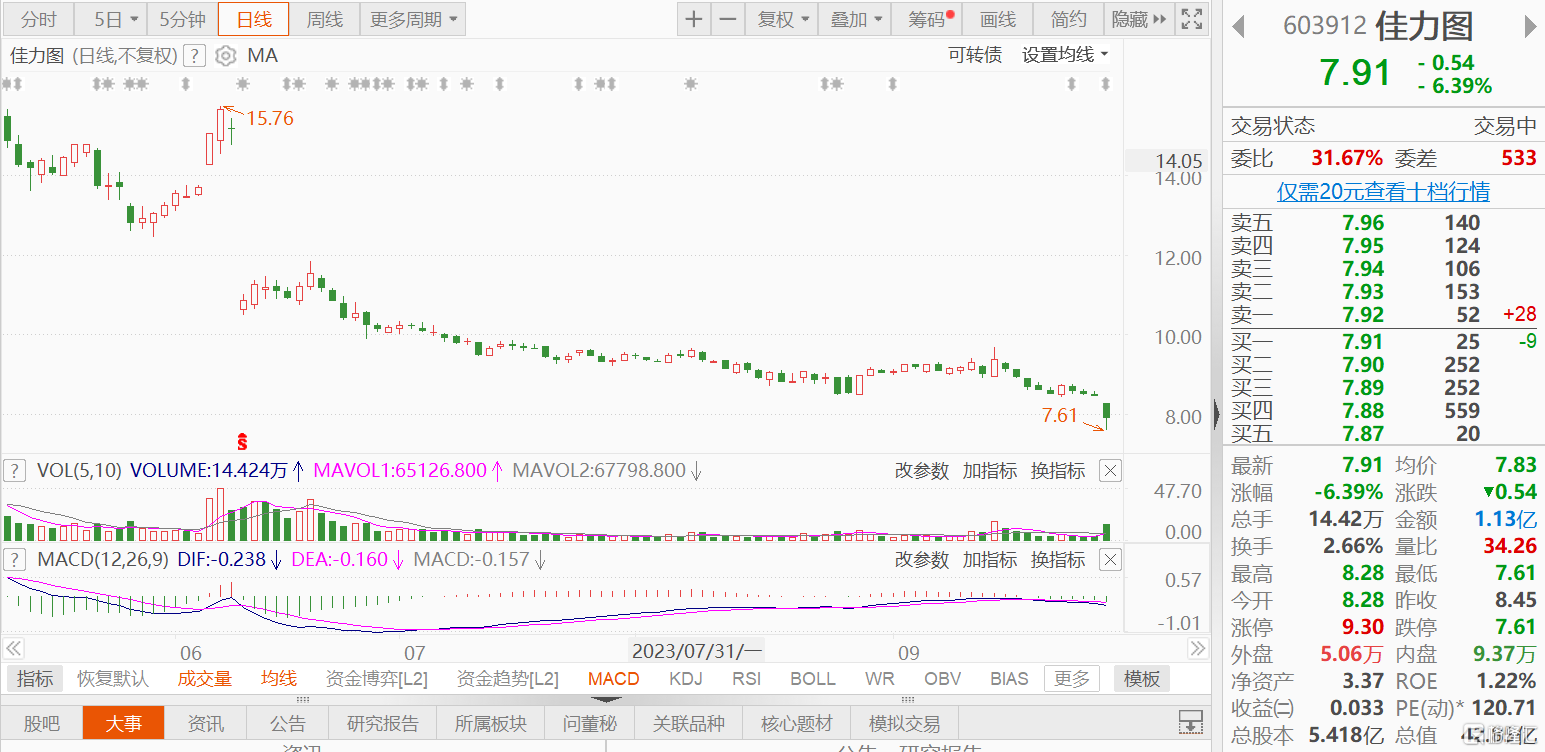
Task: Open 叠加 overlay dropdown
Action: 856,19
